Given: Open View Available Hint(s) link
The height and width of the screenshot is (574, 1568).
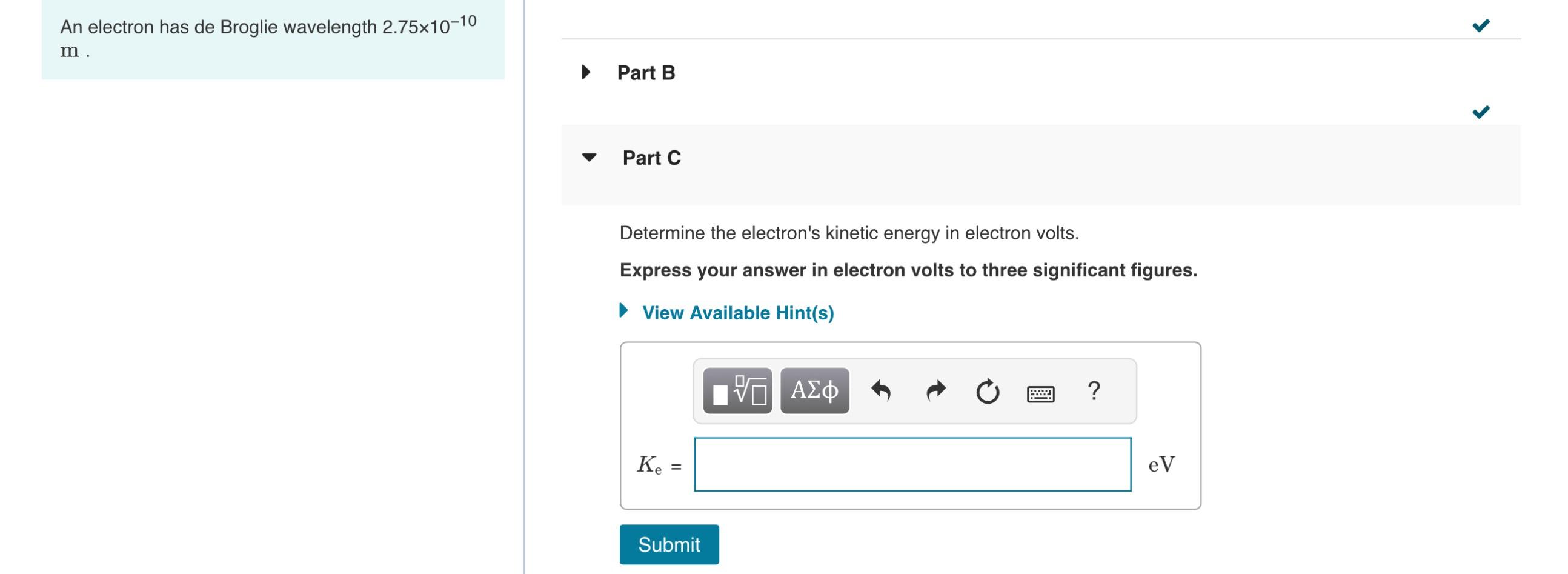Looking at the screenshot, I should coord(738,313).
